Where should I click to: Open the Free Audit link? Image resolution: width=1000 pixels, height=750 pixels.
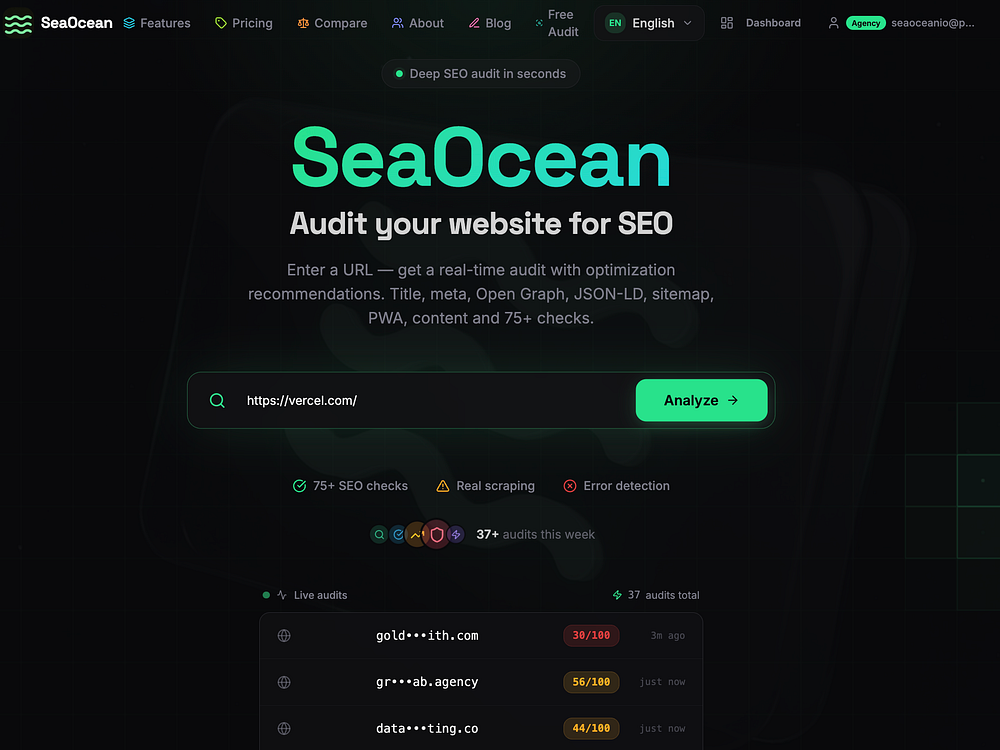557,23
